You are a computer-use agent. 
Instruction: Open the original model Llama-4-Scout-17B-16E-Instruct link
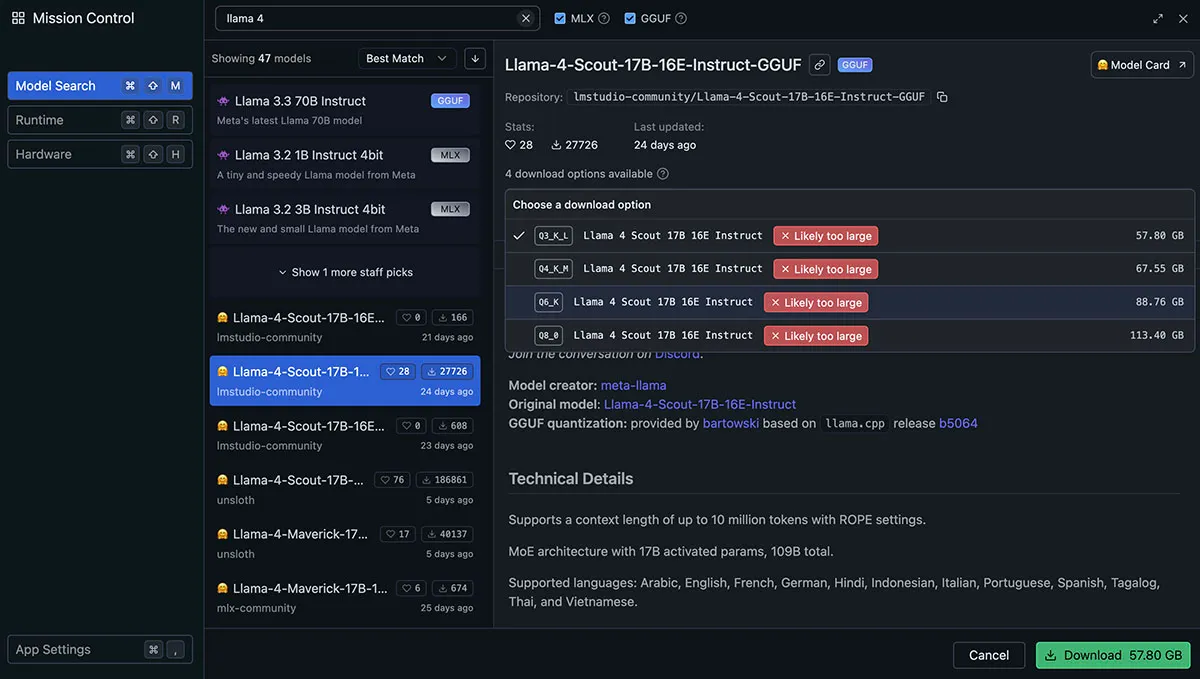pyautogui.click(x=700, y=405)
